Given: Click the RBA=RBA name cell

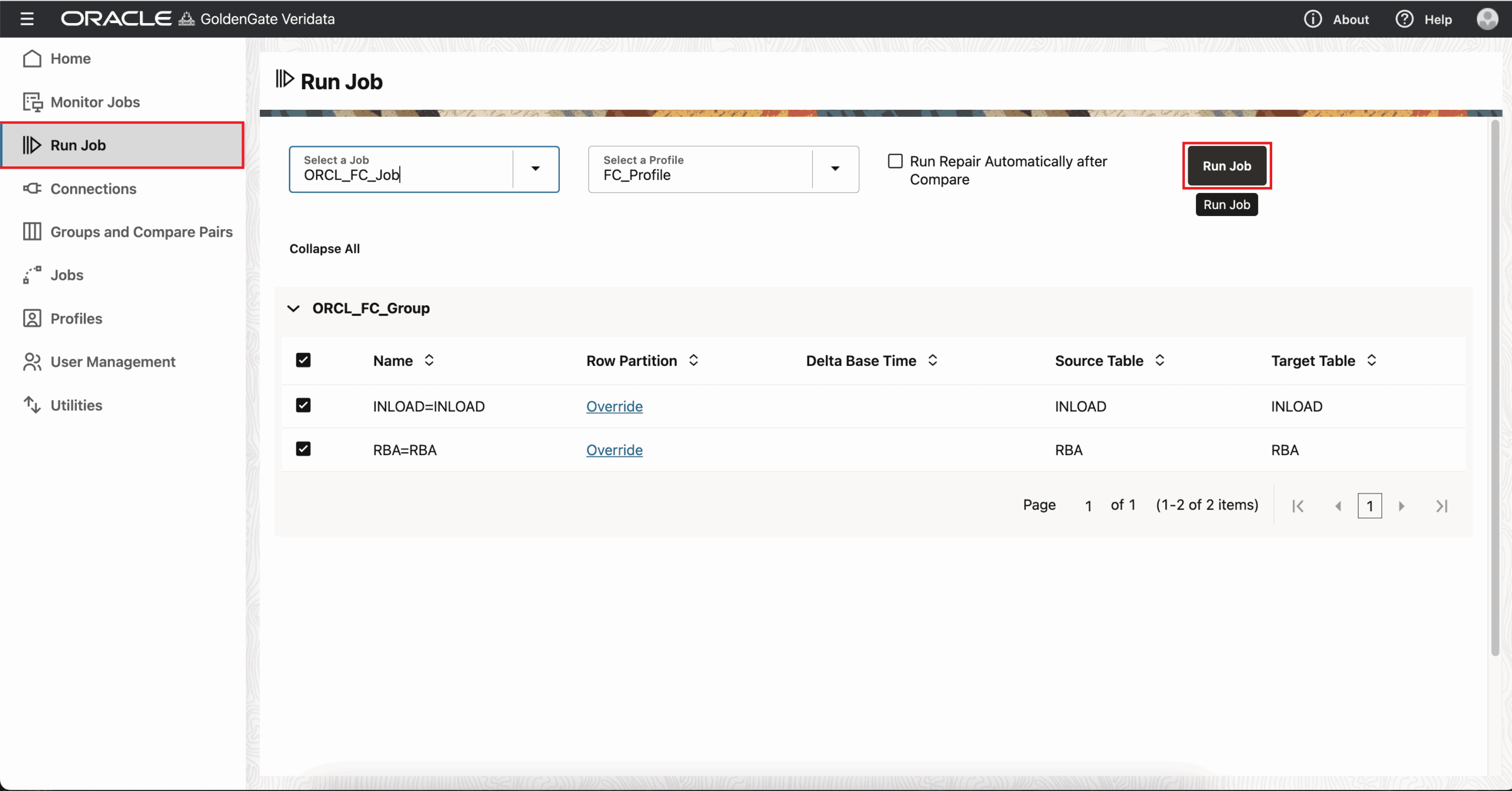Looking at the screenshot, I should point(405,450).
